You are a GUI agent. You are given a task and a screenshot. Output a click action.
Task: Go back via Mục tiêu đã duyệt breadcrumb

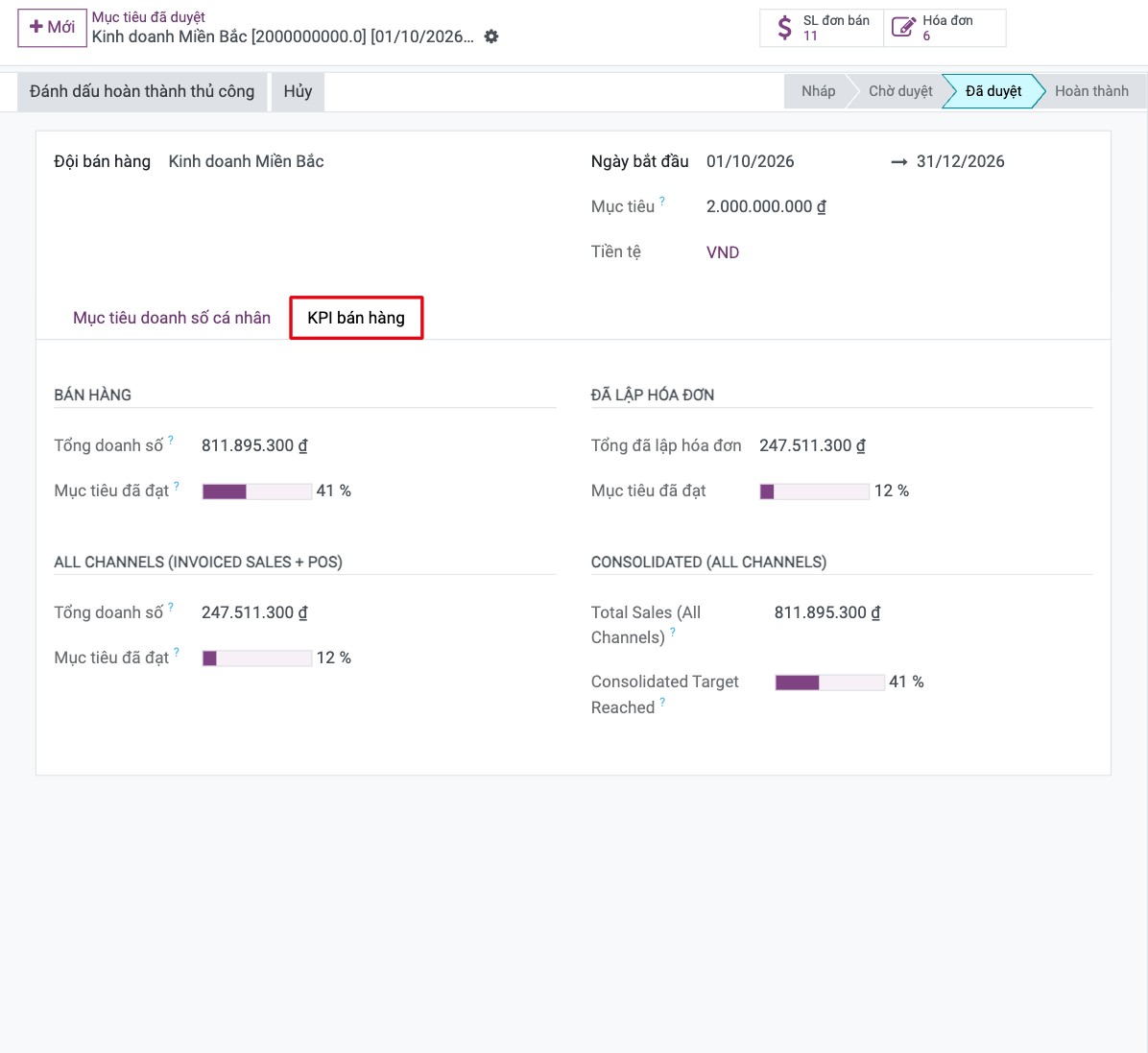point(149,17)
